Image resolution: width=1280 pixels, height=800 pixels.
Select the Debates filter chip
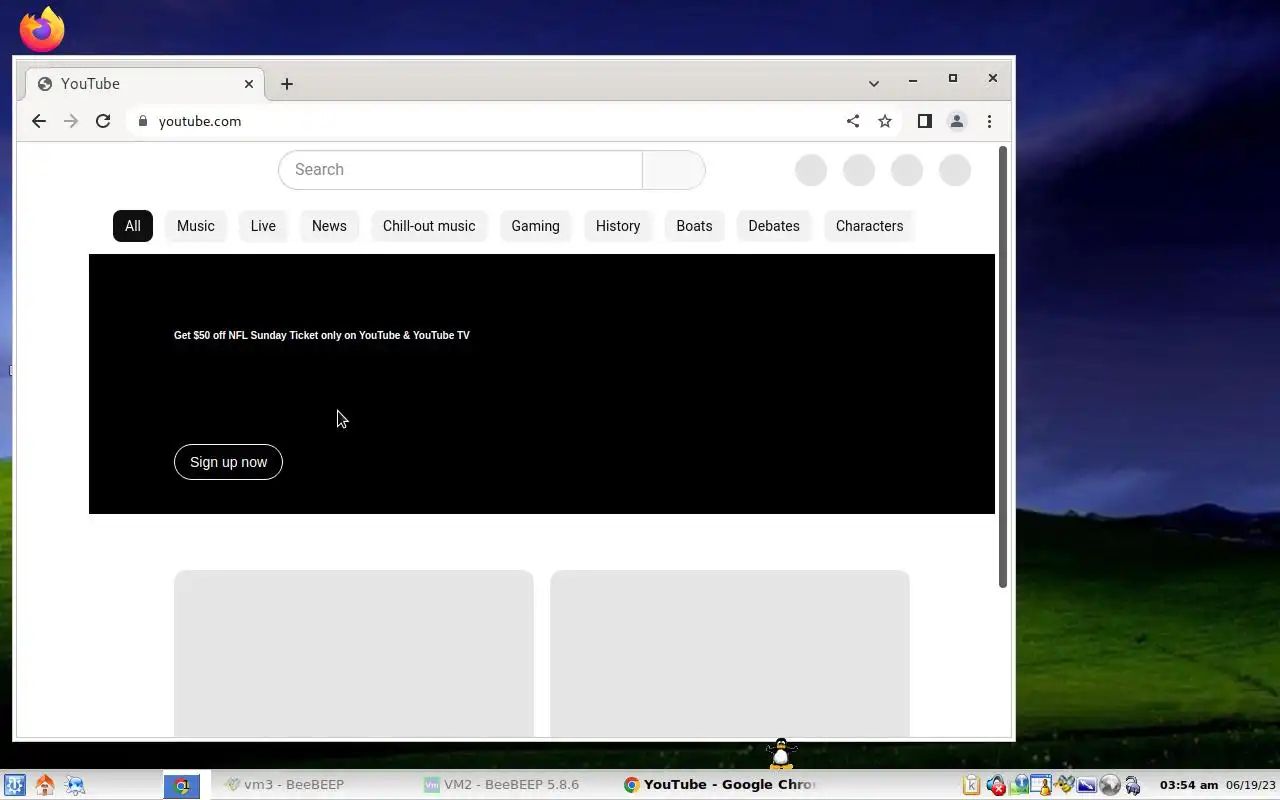[x=774, y=226]
